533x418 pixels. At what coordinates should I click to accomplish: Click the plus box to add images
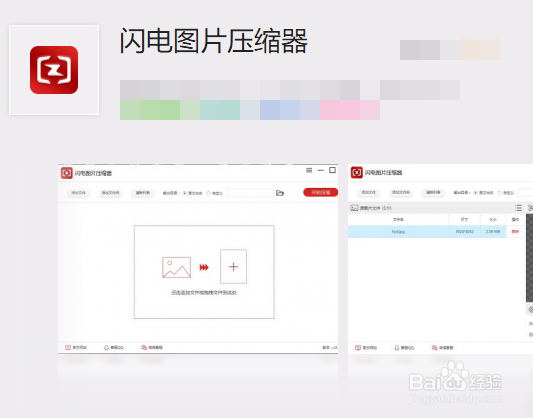pyautogui.click(x=234, y=267)
